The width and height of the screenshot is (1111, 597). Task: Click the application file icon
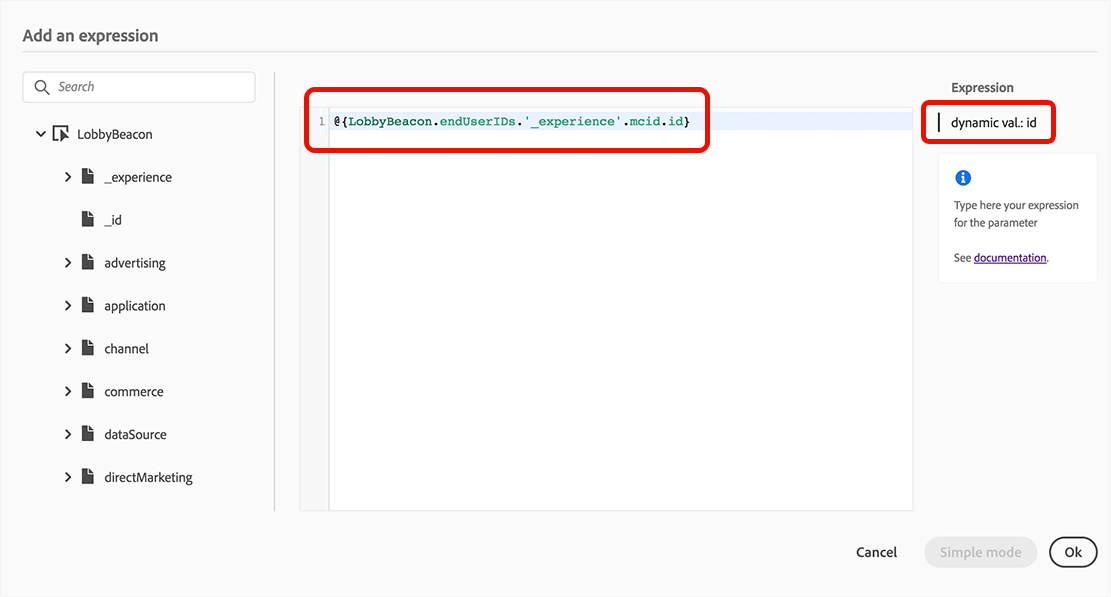[x=88, y=305]
